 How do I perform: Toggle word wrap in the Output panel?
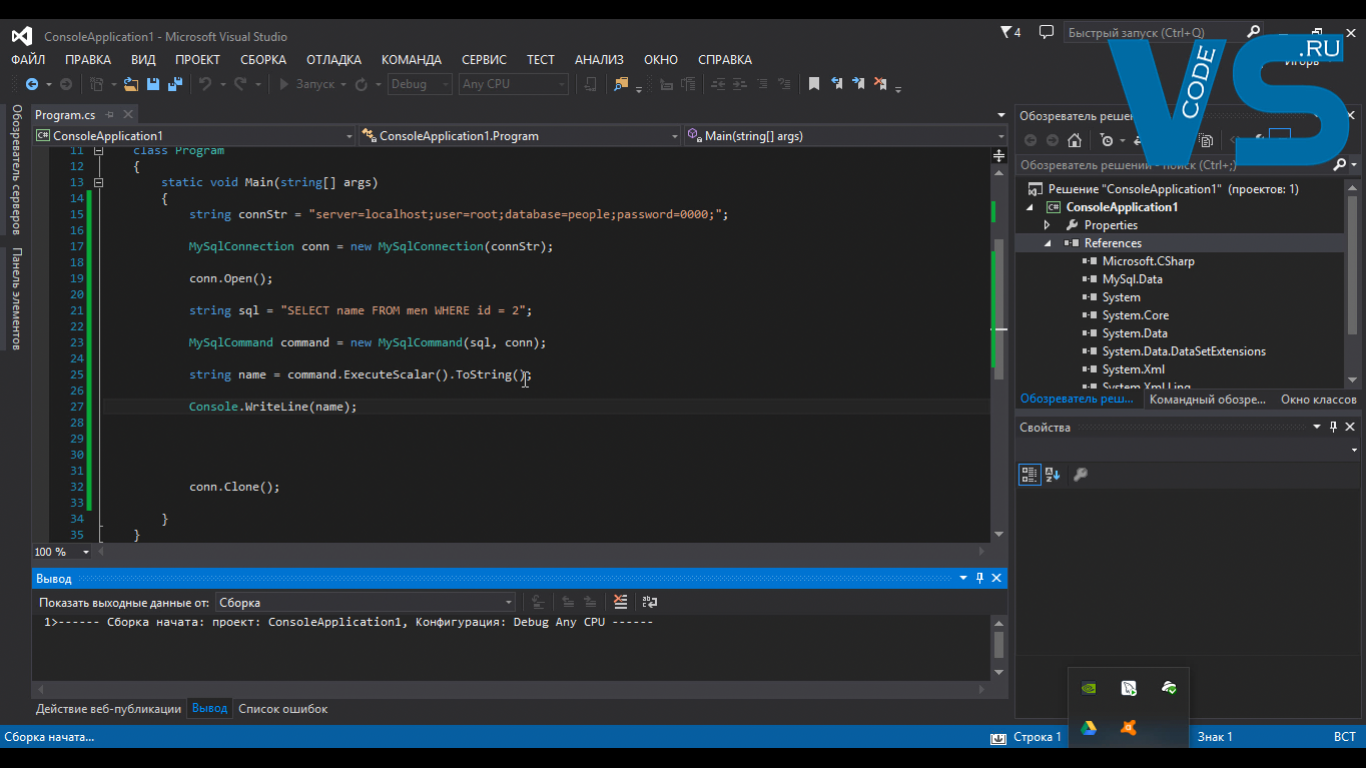tap(650, 602)
